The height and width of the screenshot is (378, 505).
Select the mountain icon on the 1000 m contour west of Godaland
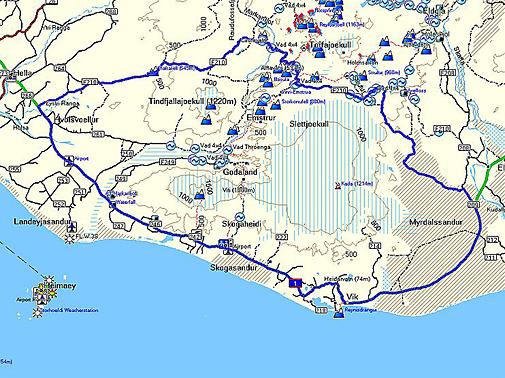(199, 194)
